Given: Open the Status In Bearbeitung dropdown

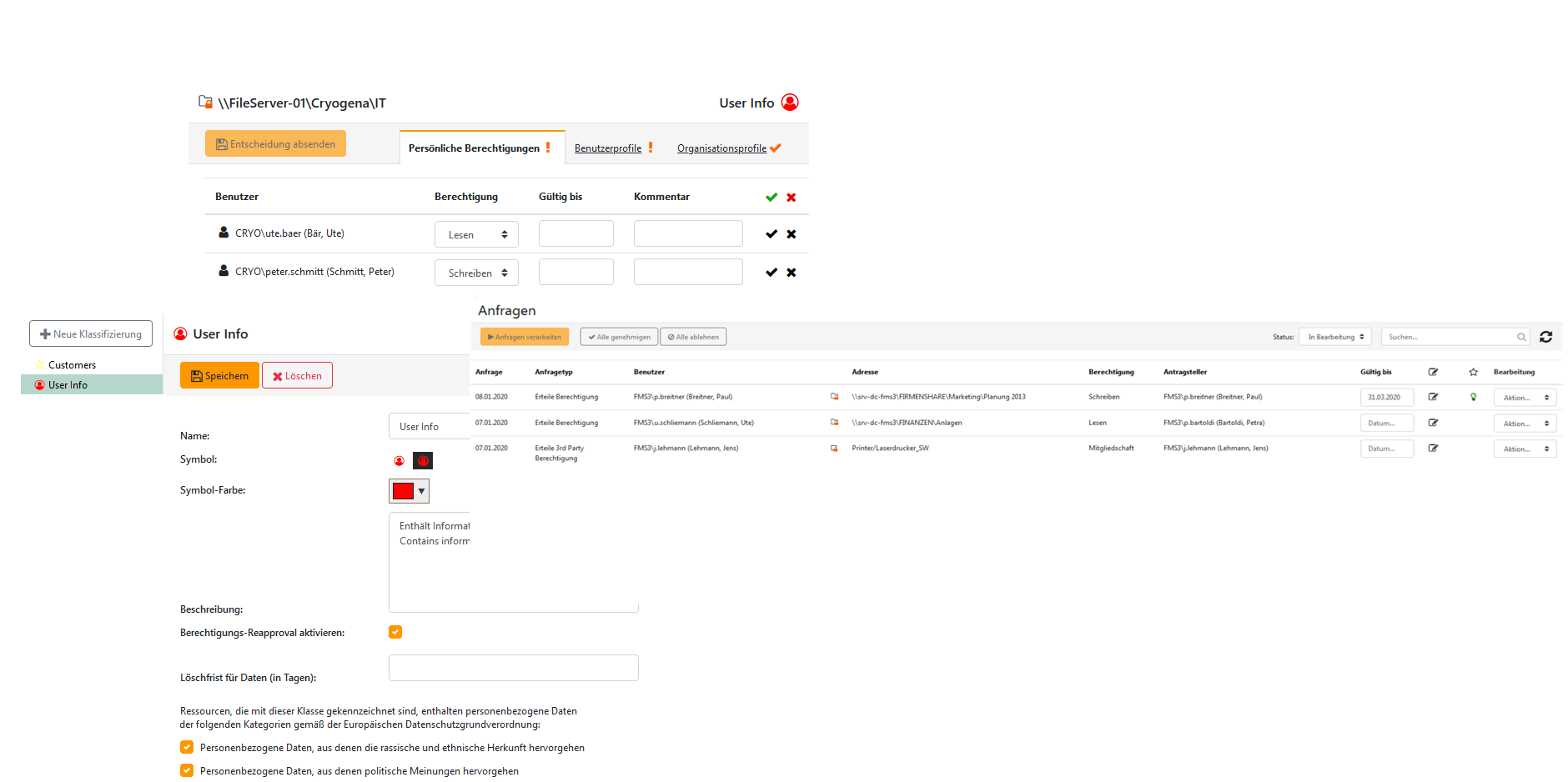Looking at the screenshot, I should [1334, 337].
